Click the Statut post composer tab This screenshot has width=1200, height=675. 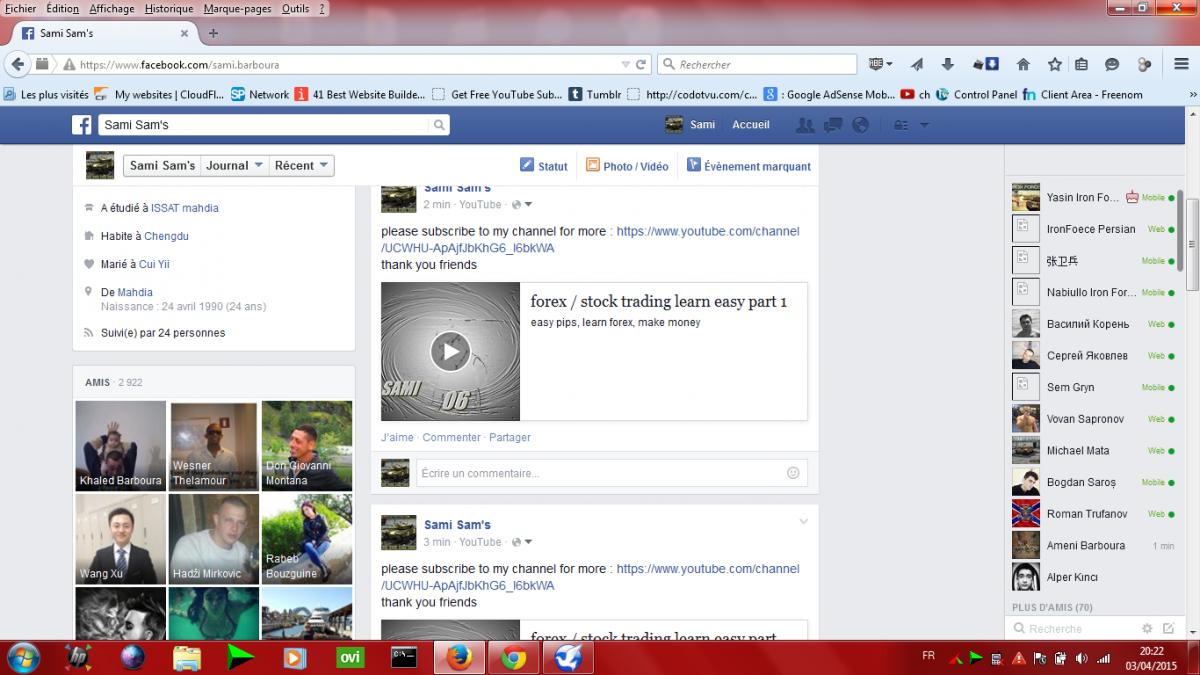click(543, 166)
